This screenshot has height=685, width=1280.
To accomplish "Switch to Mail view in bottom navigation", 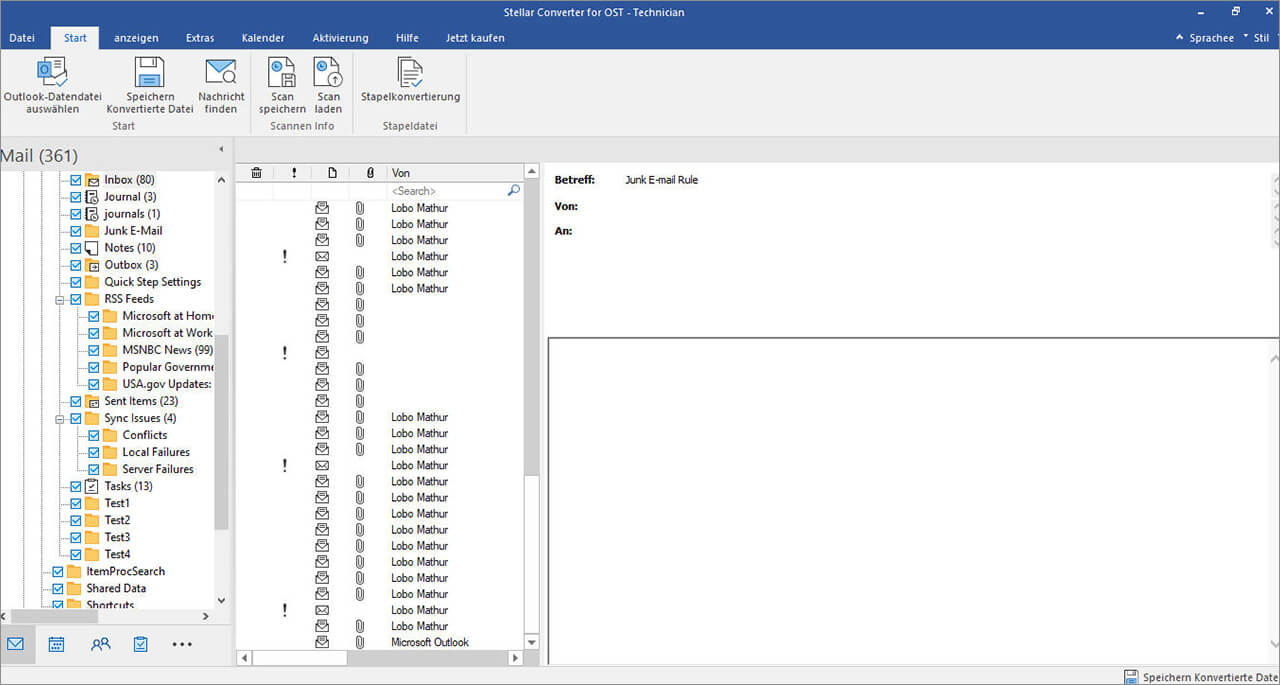I will 16,644.
